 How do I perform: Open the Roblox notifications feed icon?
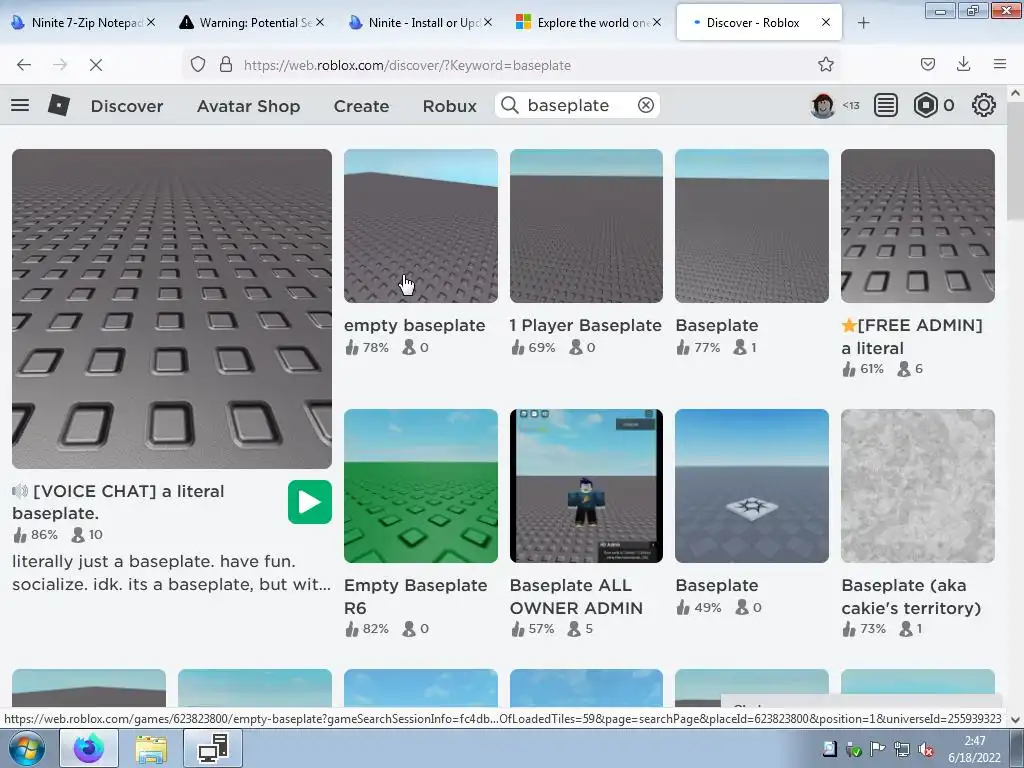pos(886,105)
